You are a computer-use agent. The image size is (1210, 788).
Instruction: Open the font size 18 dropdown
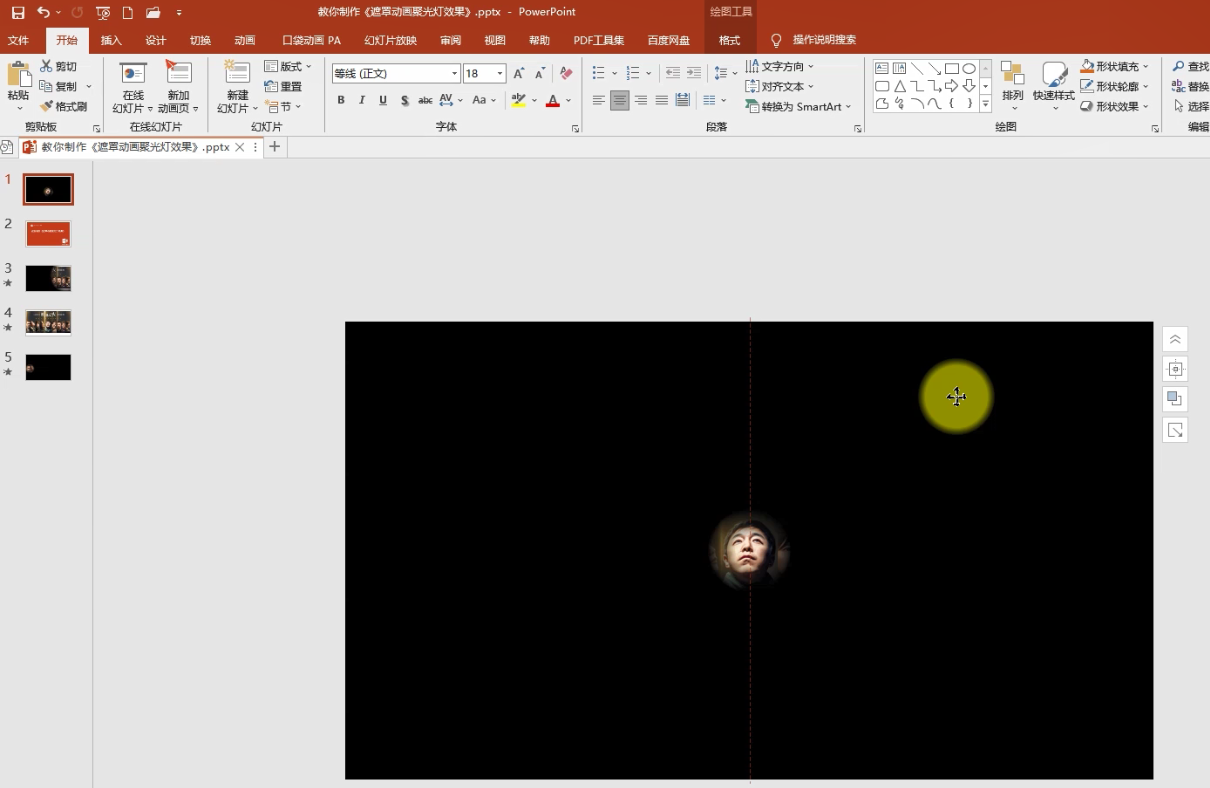point(500,73)
